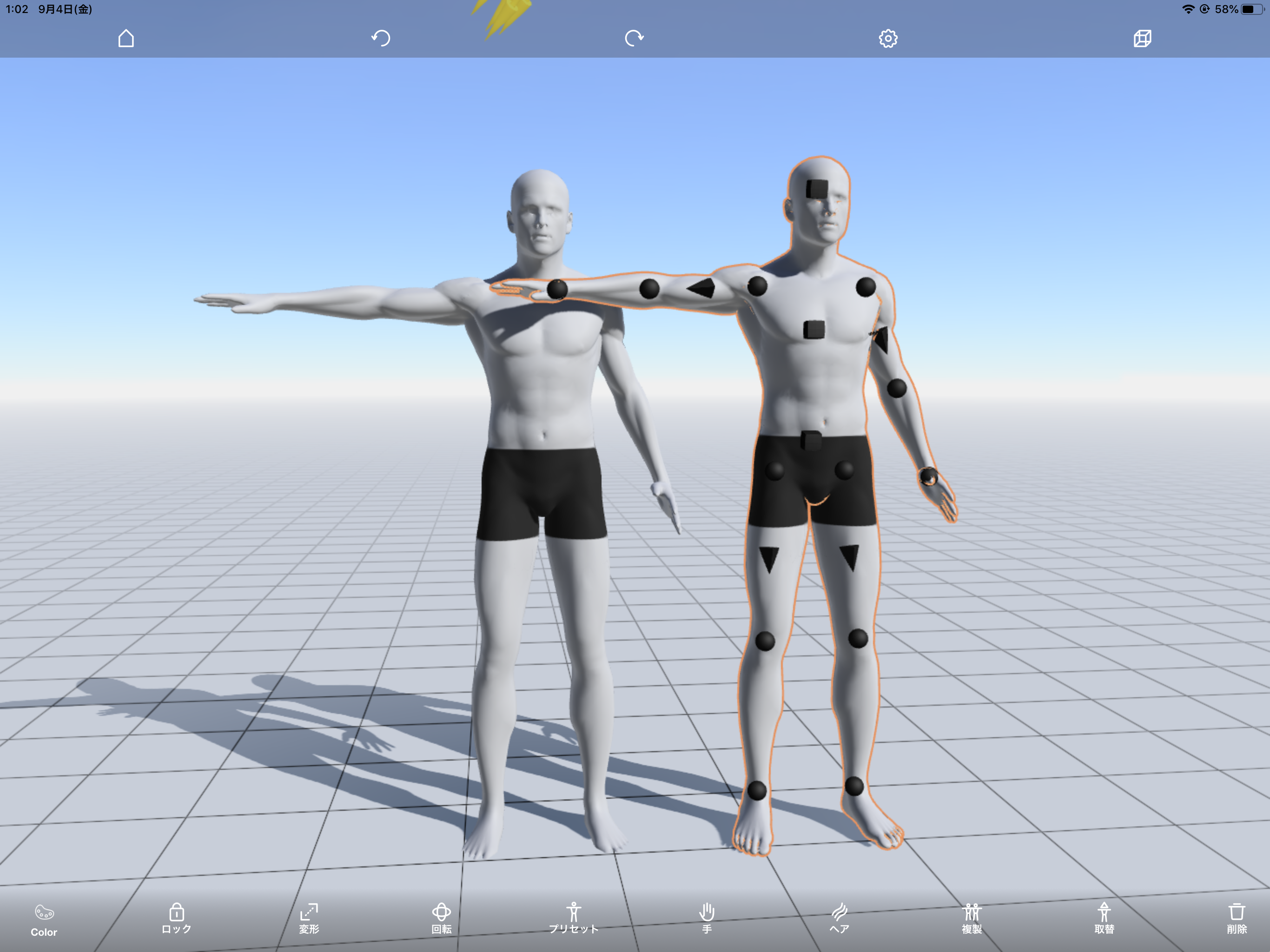Open the Home screen icon
Image resolution: width=1270 pixels, height=952 pixels.
(126, 39)
